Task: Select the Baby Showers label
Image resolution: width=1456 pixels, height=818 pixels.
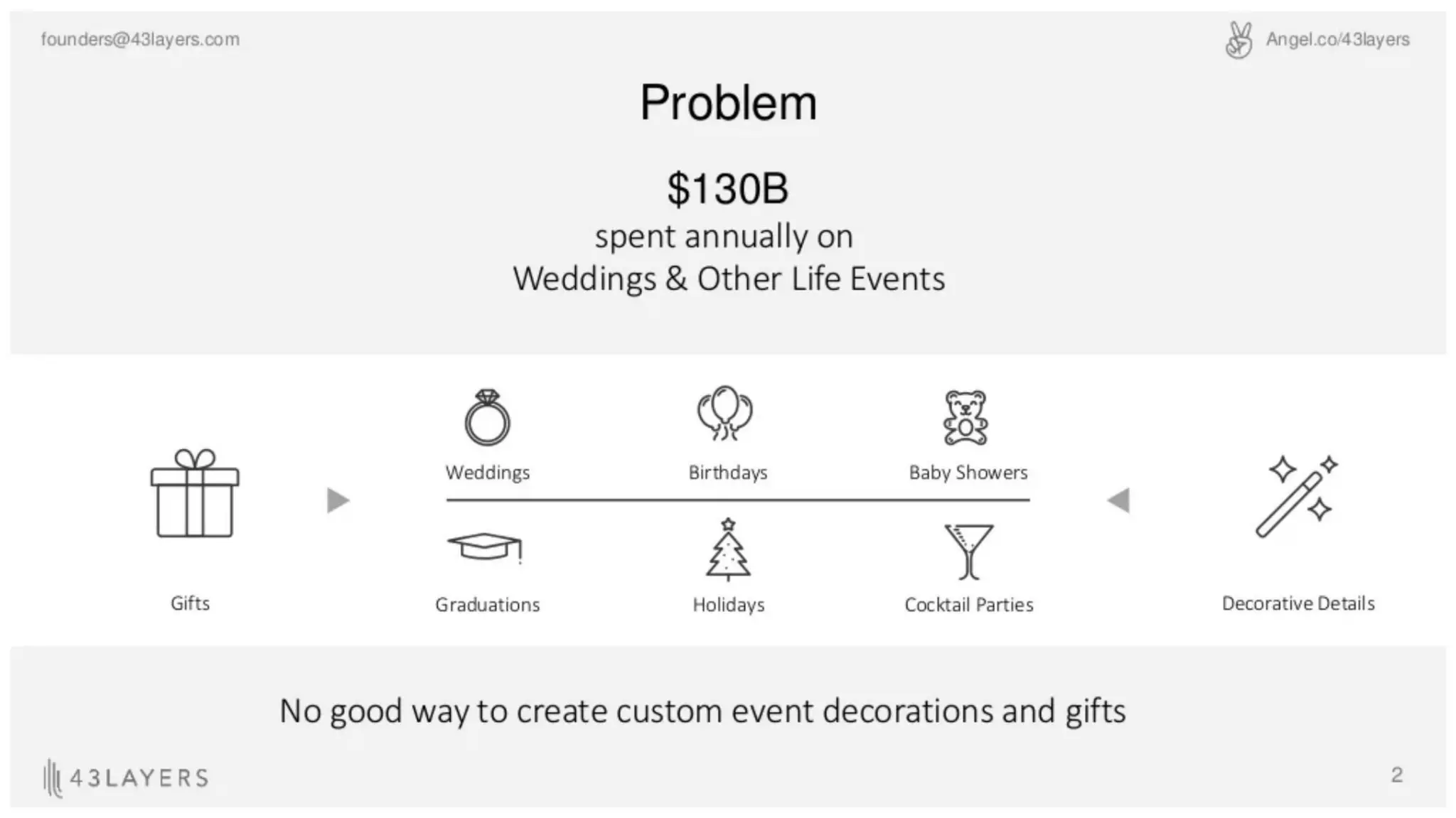Action: tap(968, 473)
